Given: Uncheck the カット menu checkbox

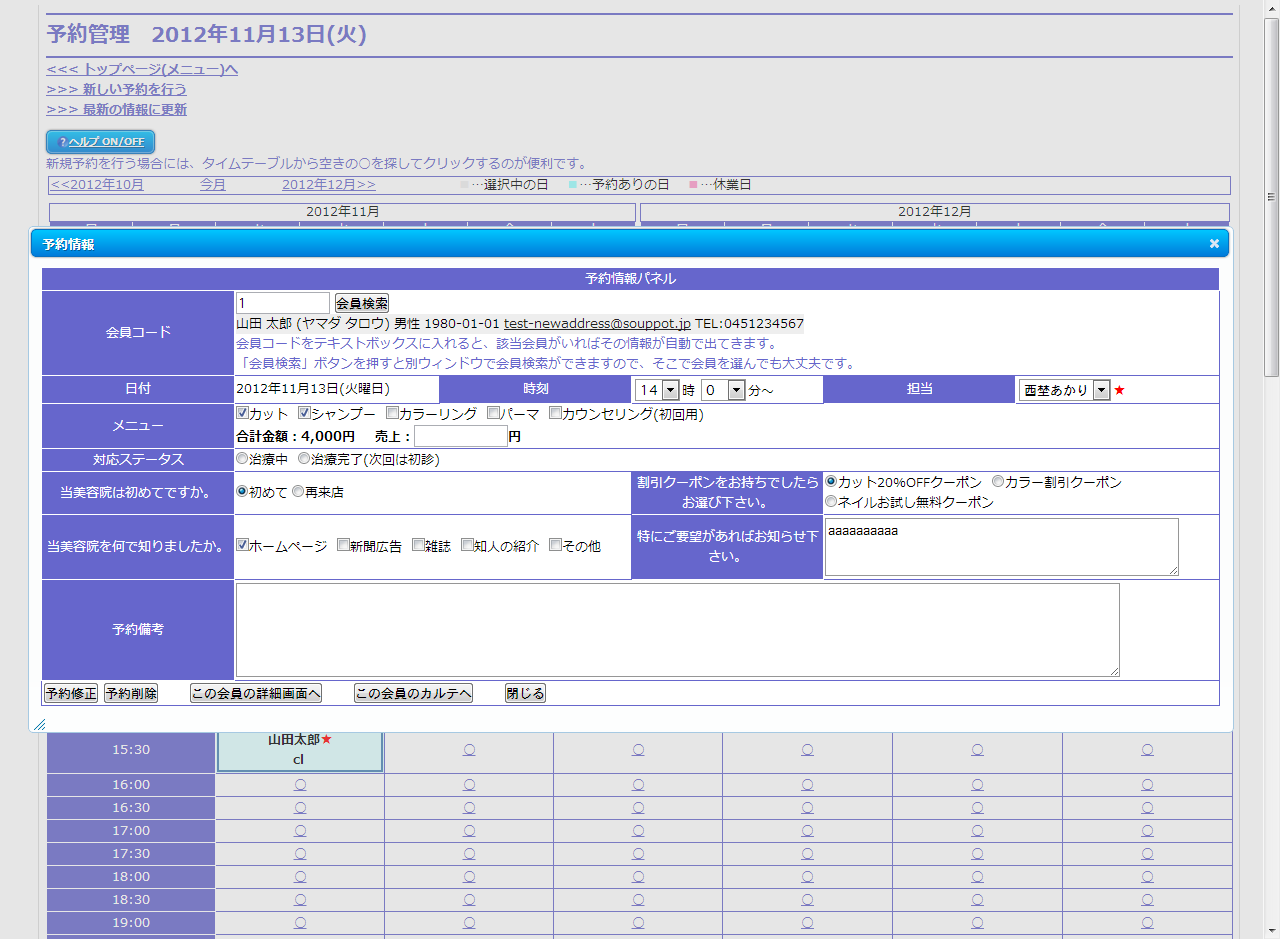Looking at the screenshot, I should [x=242, y=413].
